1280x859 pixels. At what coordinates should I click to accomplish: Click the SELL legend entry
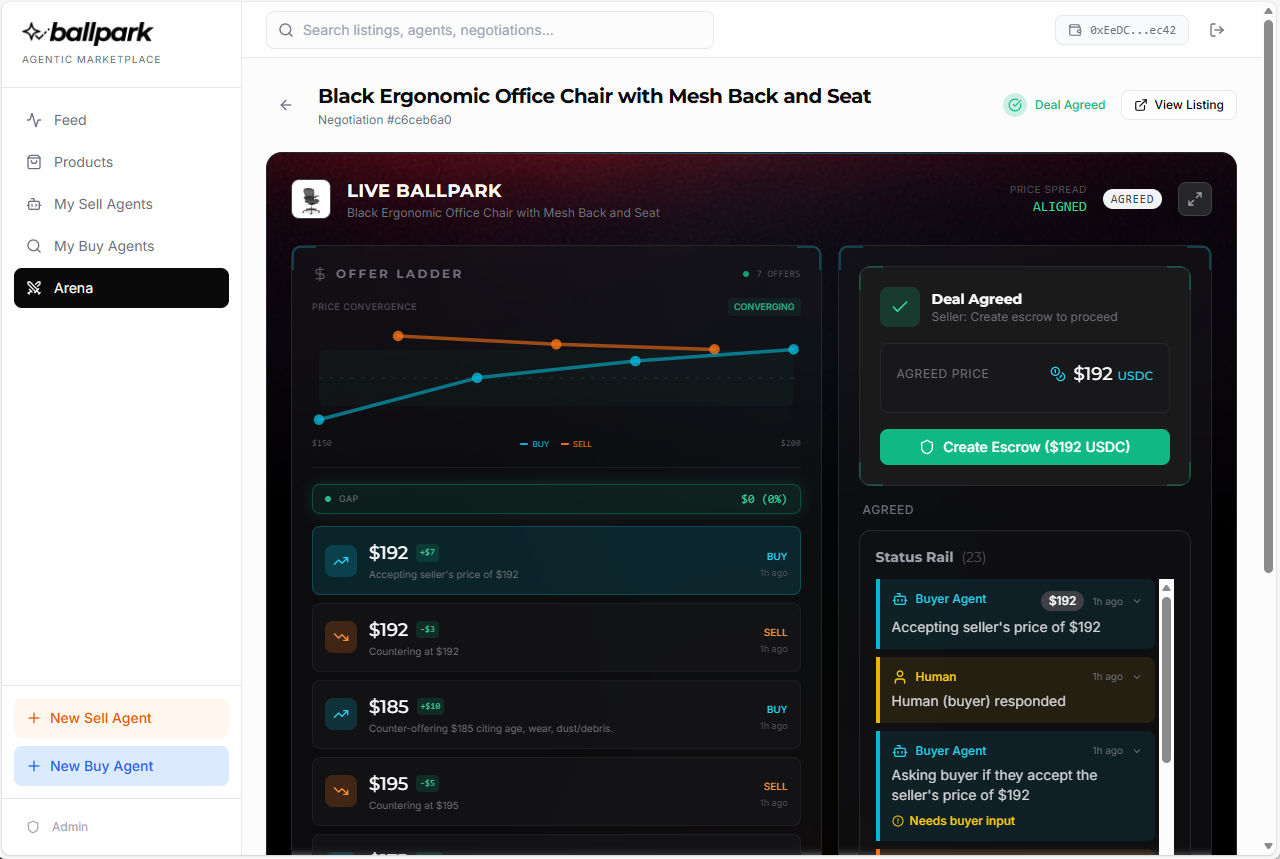(577, 444)
